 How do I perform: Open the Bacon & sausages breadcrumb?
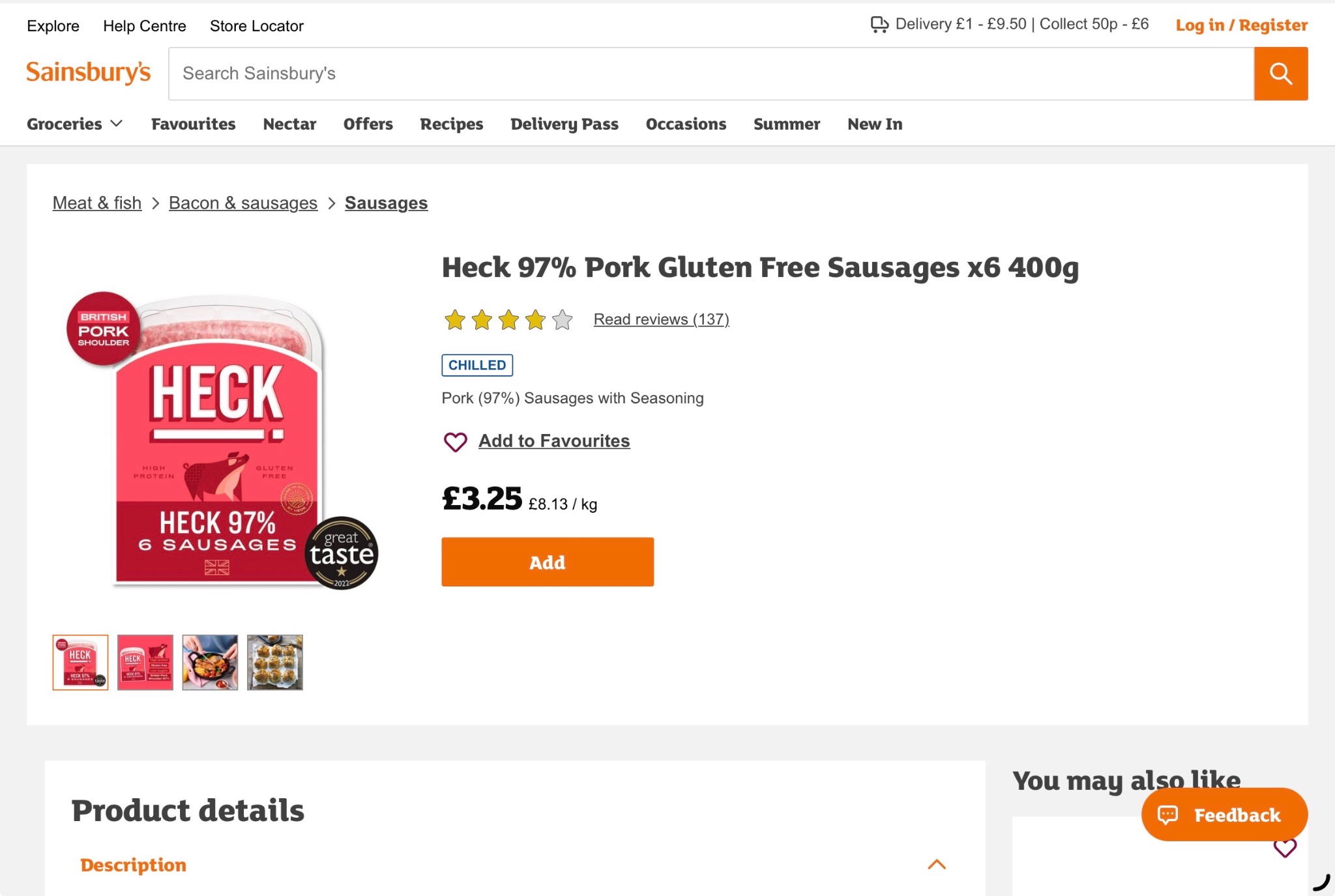point(243,203)
